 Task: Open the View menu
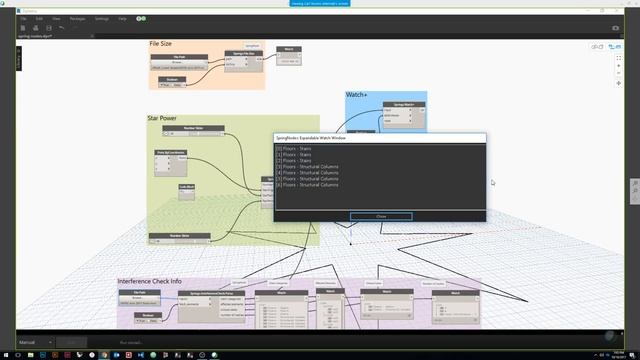56,19
